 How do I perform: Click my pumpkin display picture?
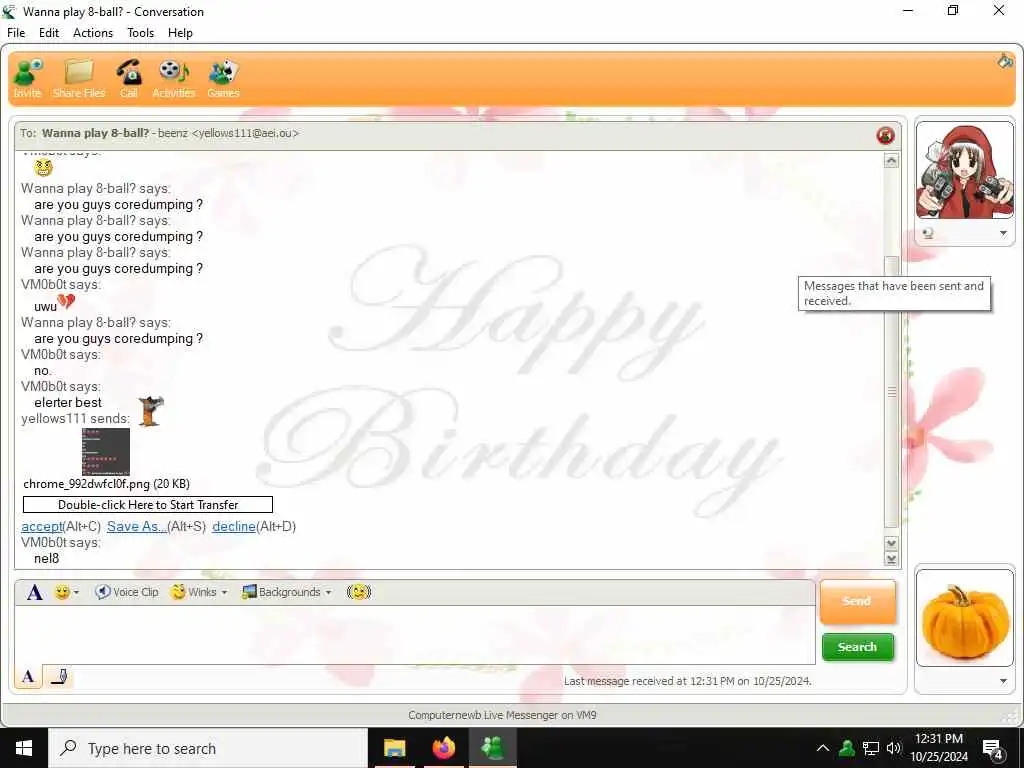coord(965,618)
